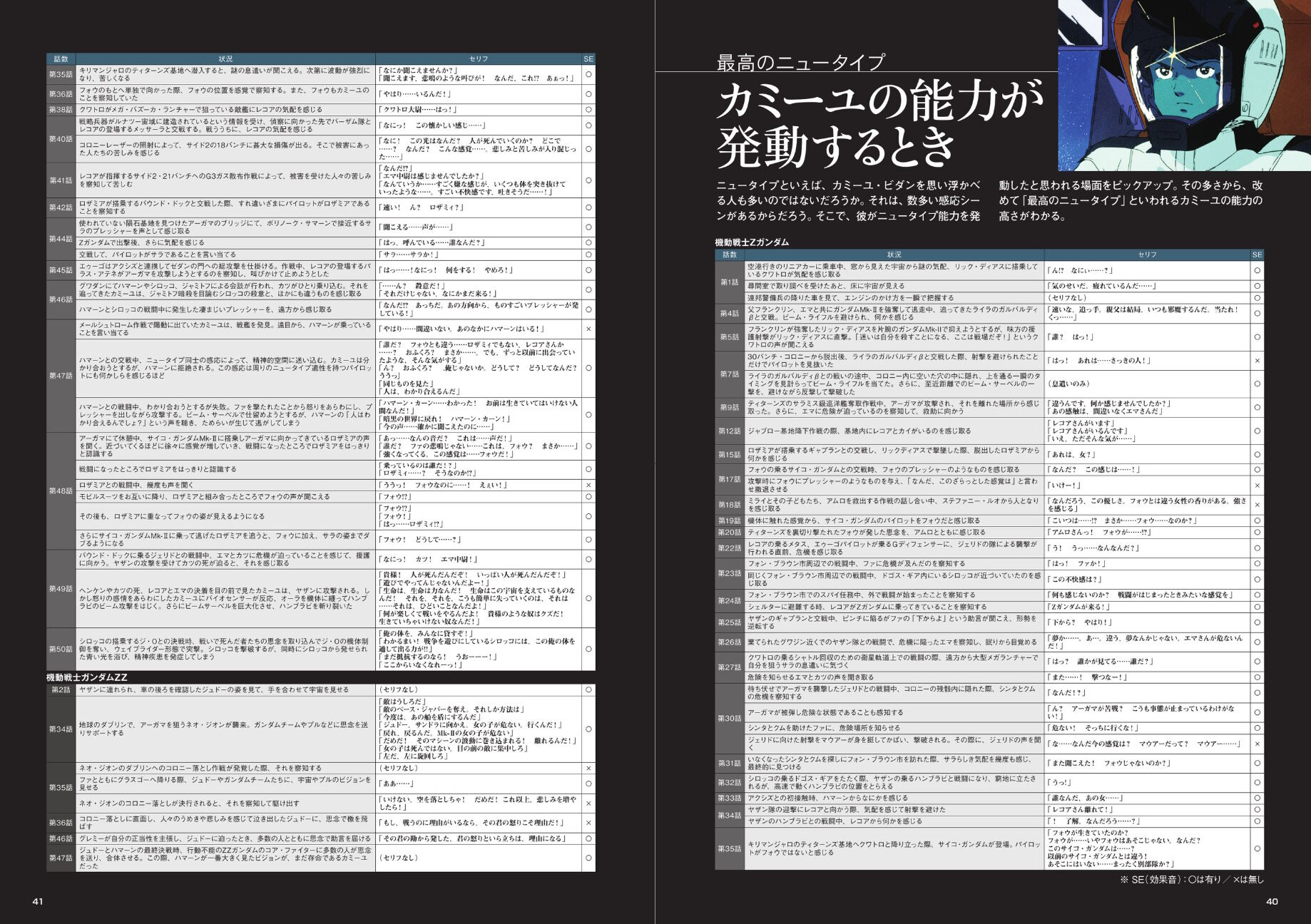Select episode cell '第15話'
The width and height of the screenshot is (1311, 924).
coord(730,454)
